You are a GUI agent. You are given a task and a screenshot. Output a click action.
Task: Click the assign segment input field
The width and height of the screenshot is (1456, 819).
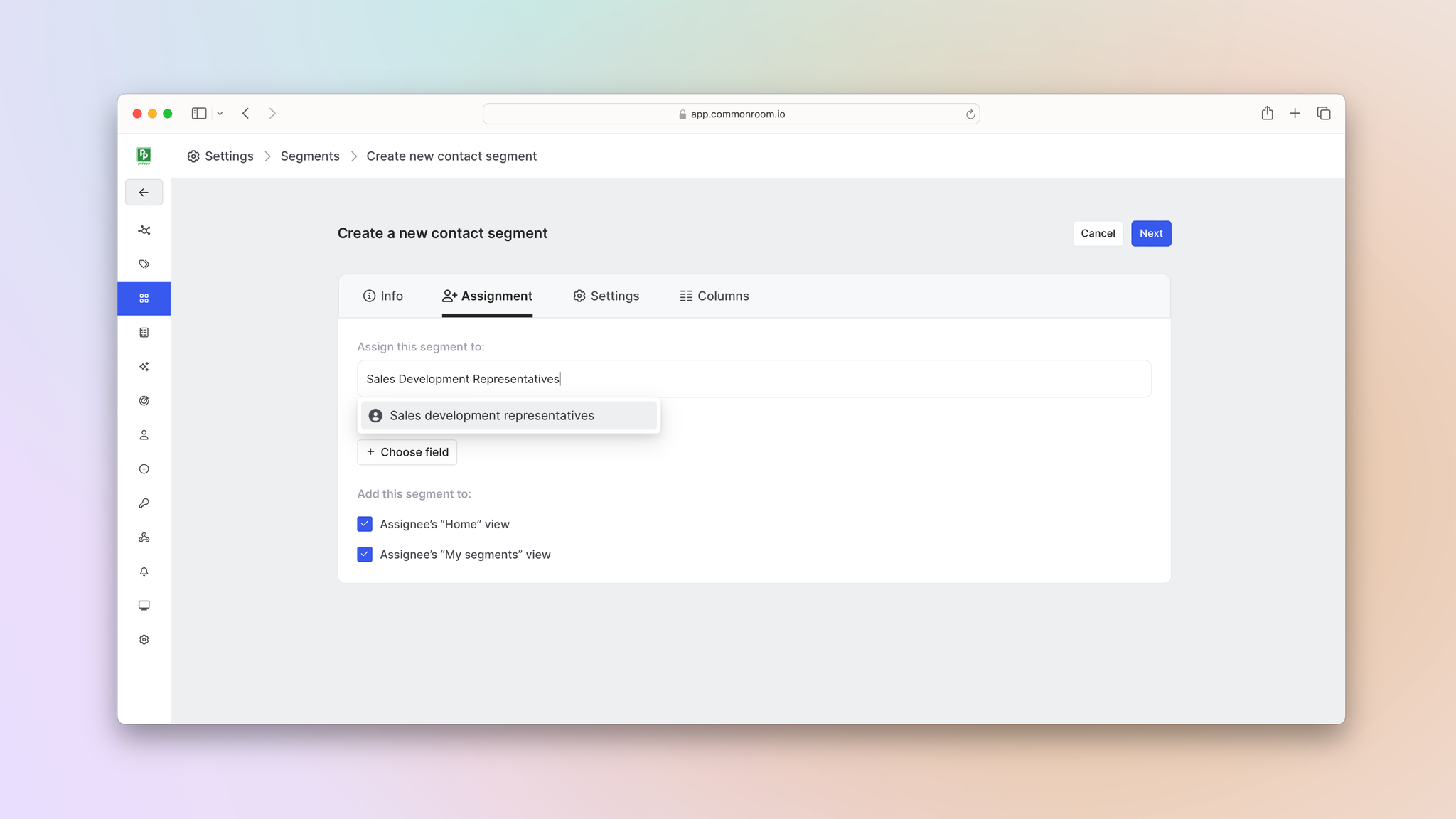click(754, 379)
